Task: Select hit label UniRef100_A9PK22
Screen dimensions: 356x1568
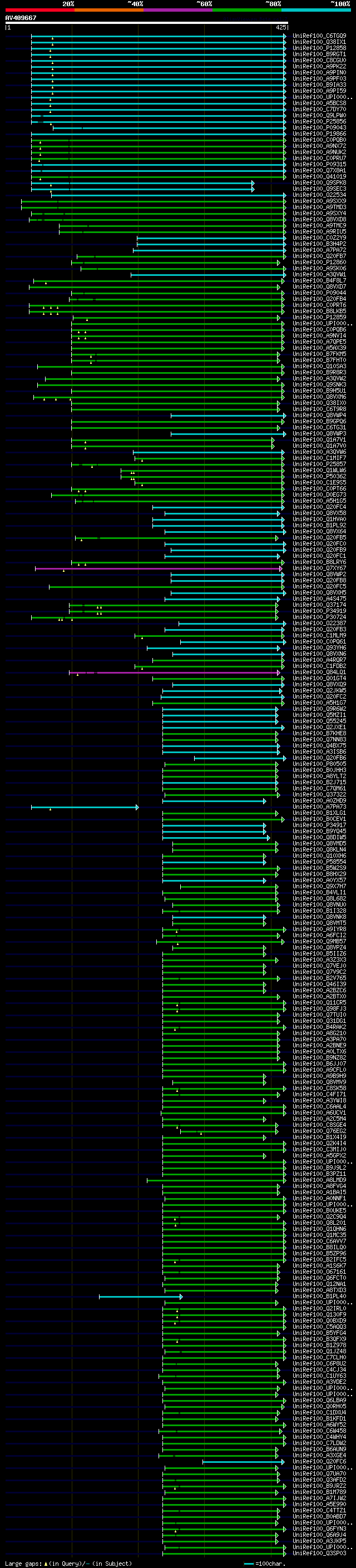Action: [319, 66]
